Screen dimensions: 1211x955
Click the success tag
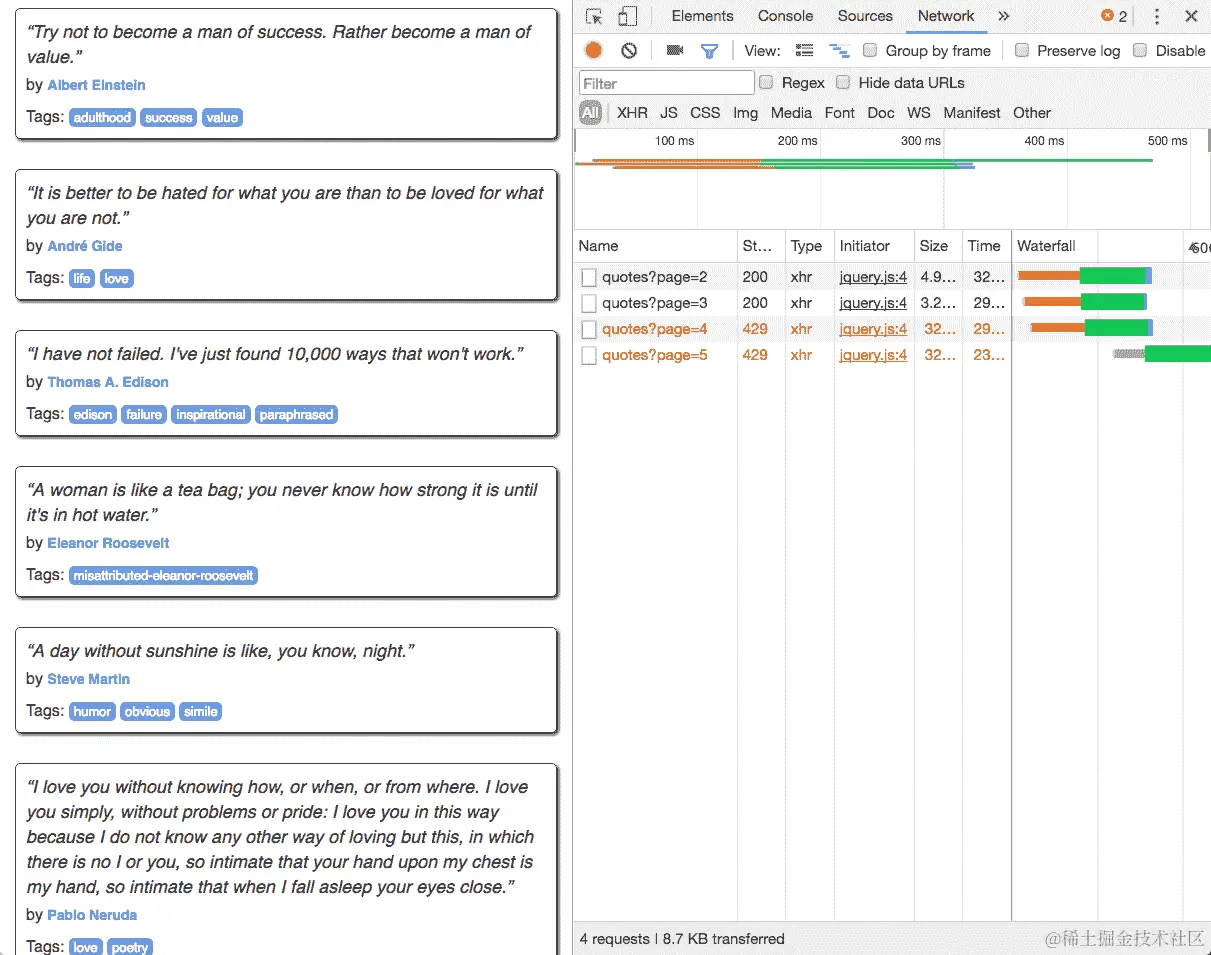coord(168,118)
